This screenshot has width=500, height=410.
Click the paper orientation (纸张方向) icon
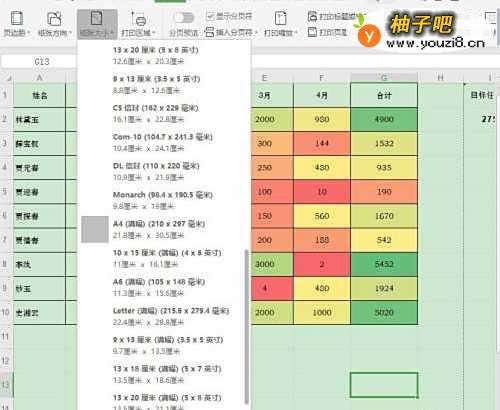[x=54, y=18]
